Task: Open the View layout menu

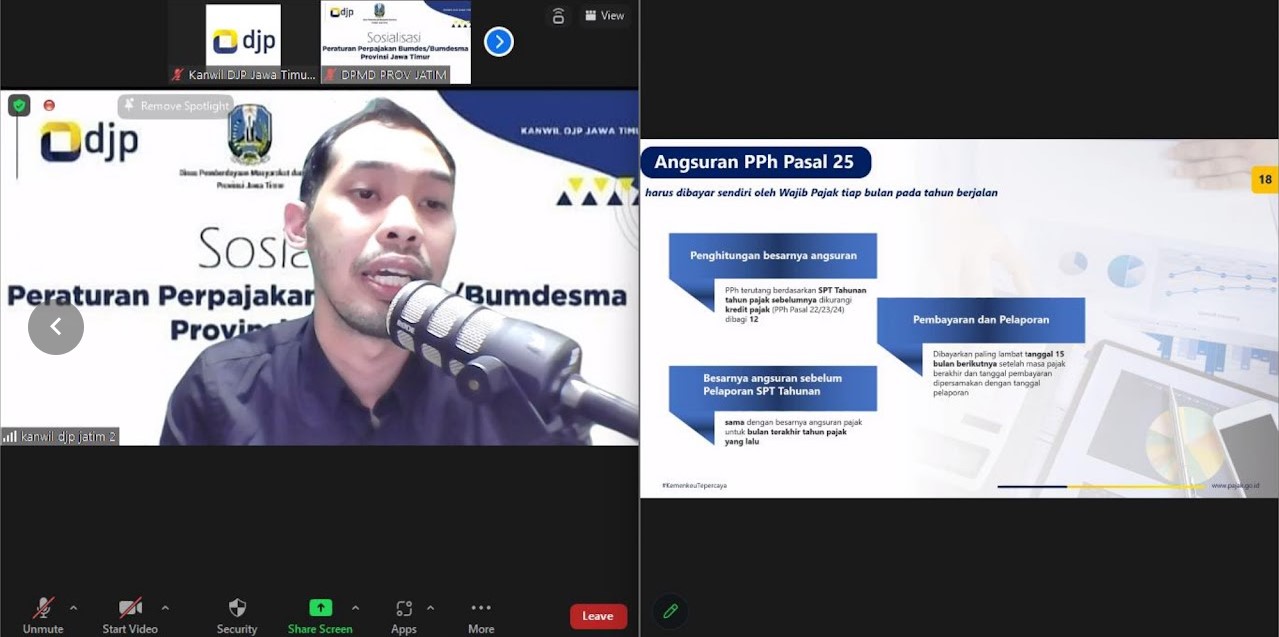Action: click(x=605, y=15)
